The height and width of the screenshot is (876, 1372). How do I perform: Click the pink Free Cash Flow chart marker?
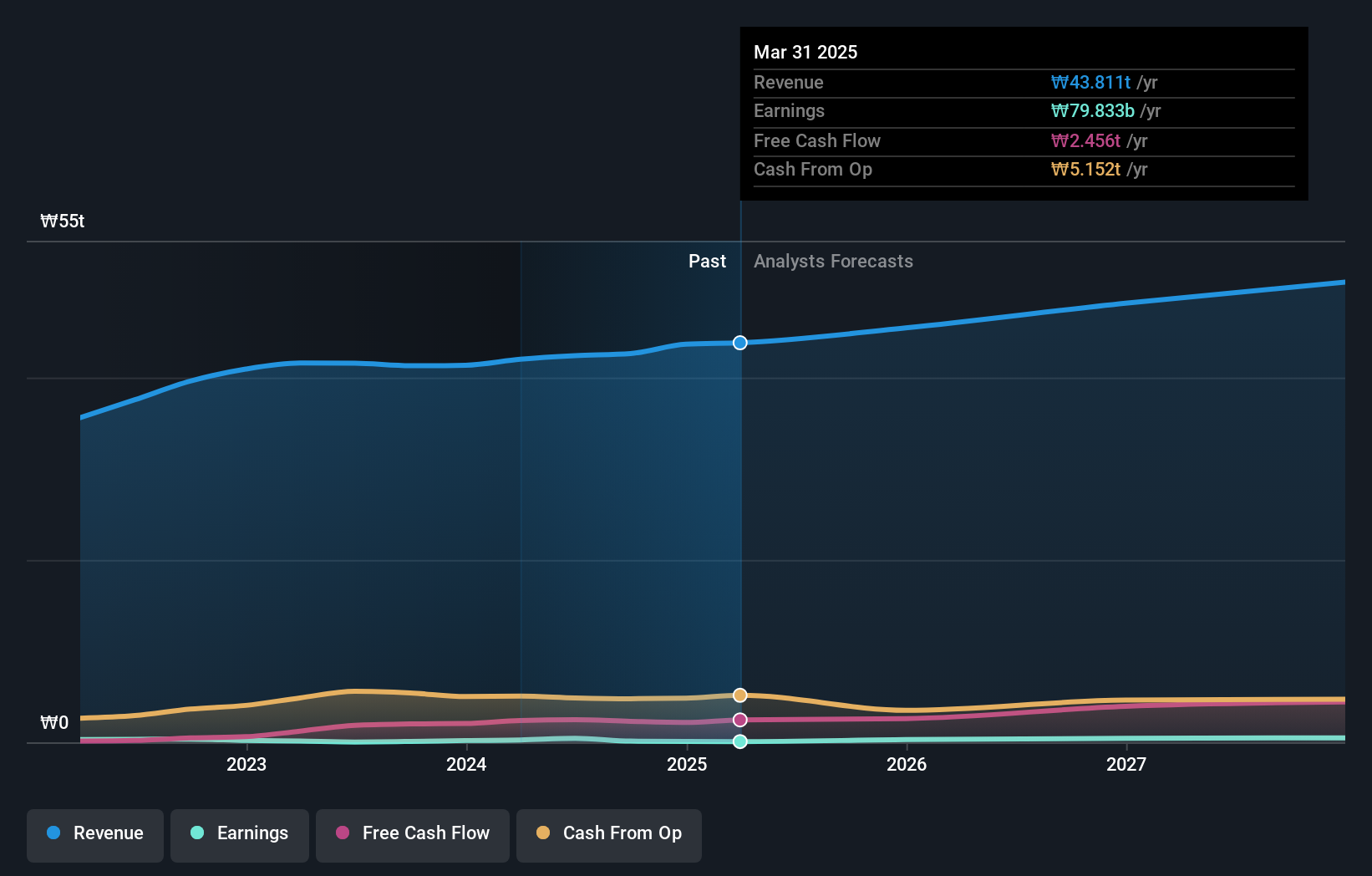[740, 719]
